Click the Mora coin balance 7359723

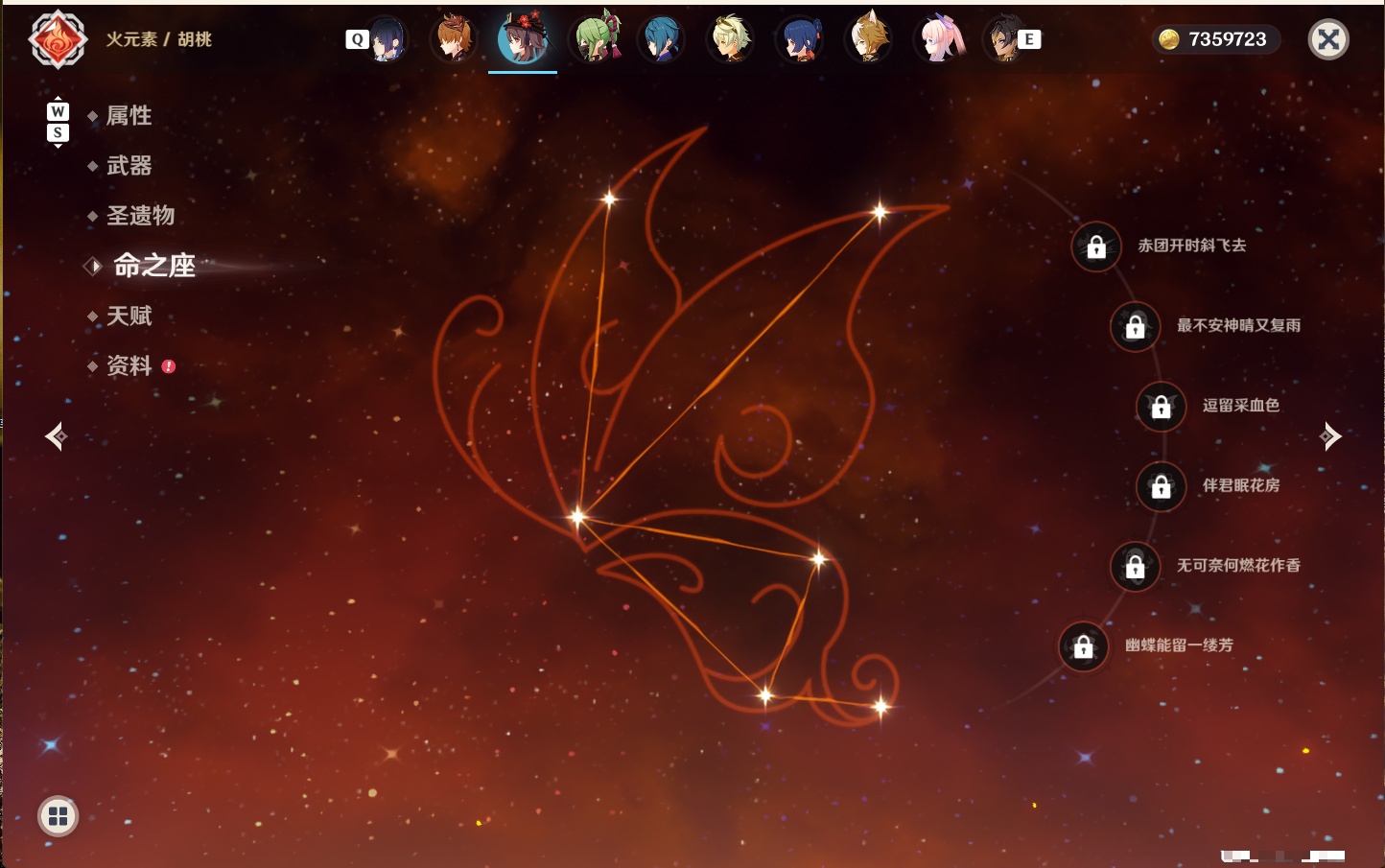click(1215, 39)
